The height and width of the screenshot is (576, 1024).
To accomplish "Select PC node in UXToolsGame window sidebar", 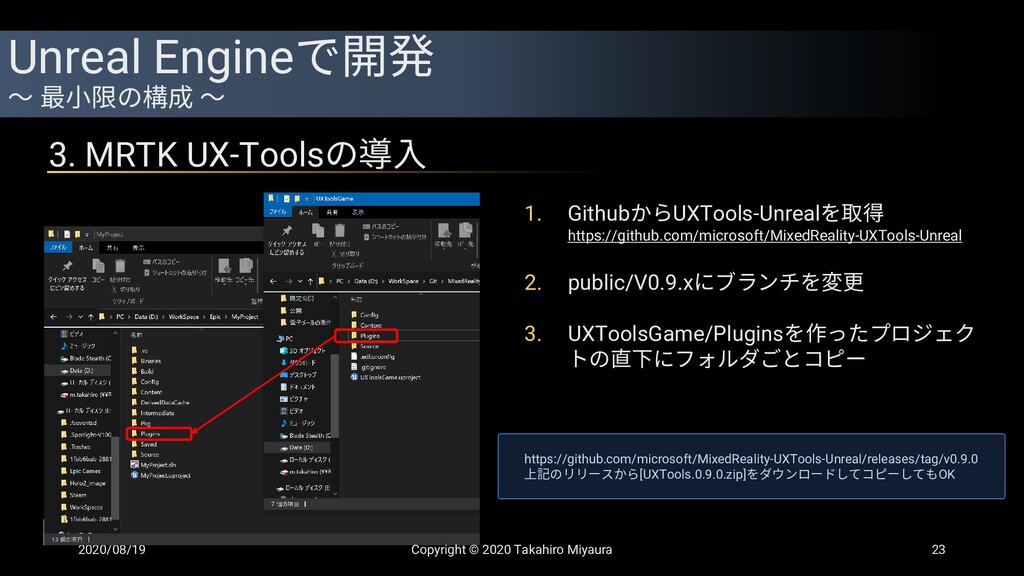I will pyautogui.click(x=285, y=338).
